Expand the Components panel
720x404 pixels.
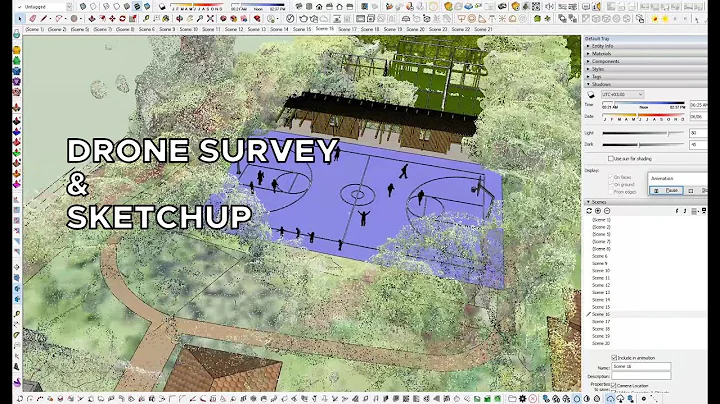coord(645,61)
